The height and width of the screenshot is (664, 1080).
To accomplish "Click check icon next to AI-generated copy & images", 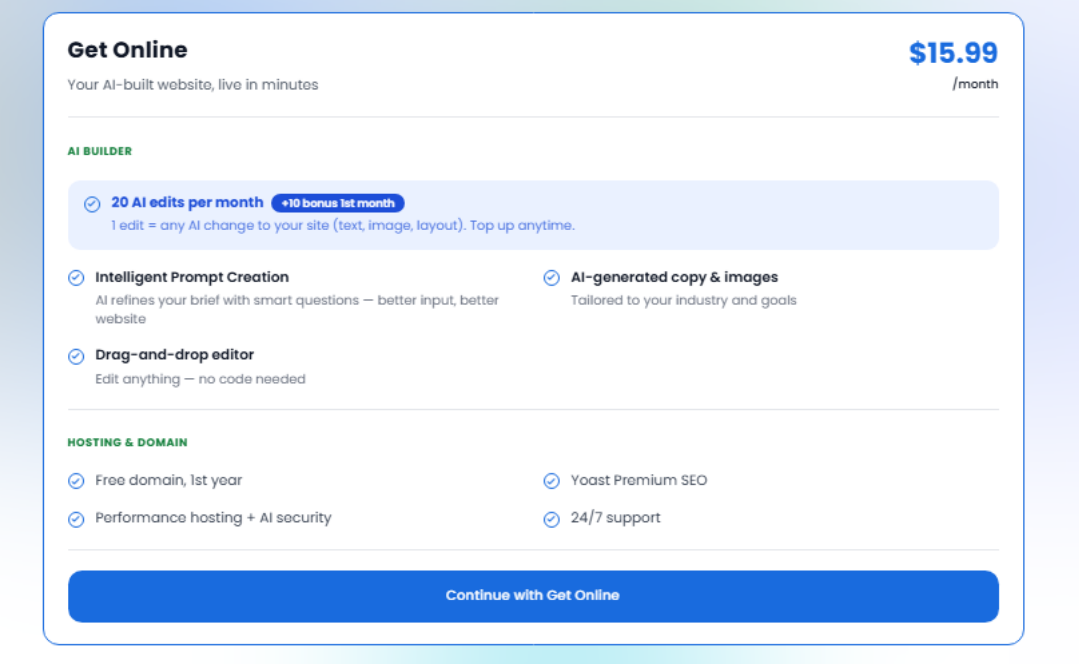I will (x=552, y=278).
